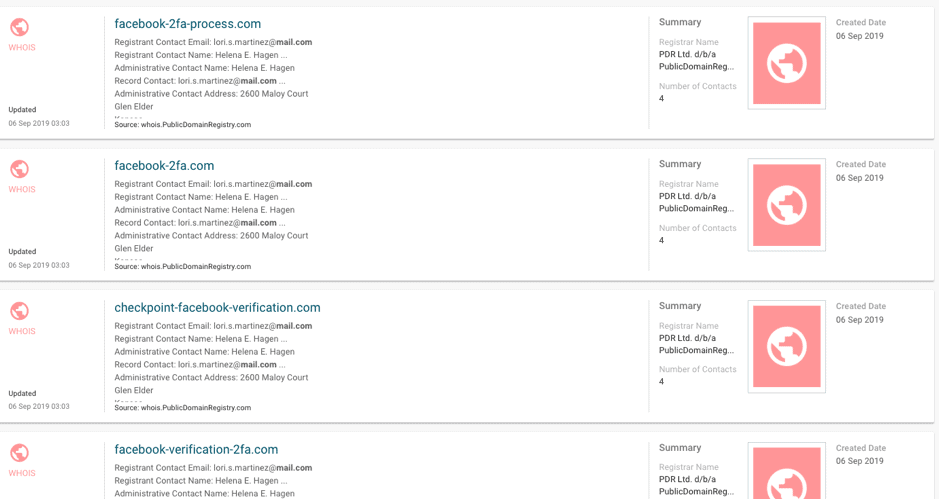
Task: Click Created Date value of checkpoint-facebook-verification.com
Action: click(860, 320)
